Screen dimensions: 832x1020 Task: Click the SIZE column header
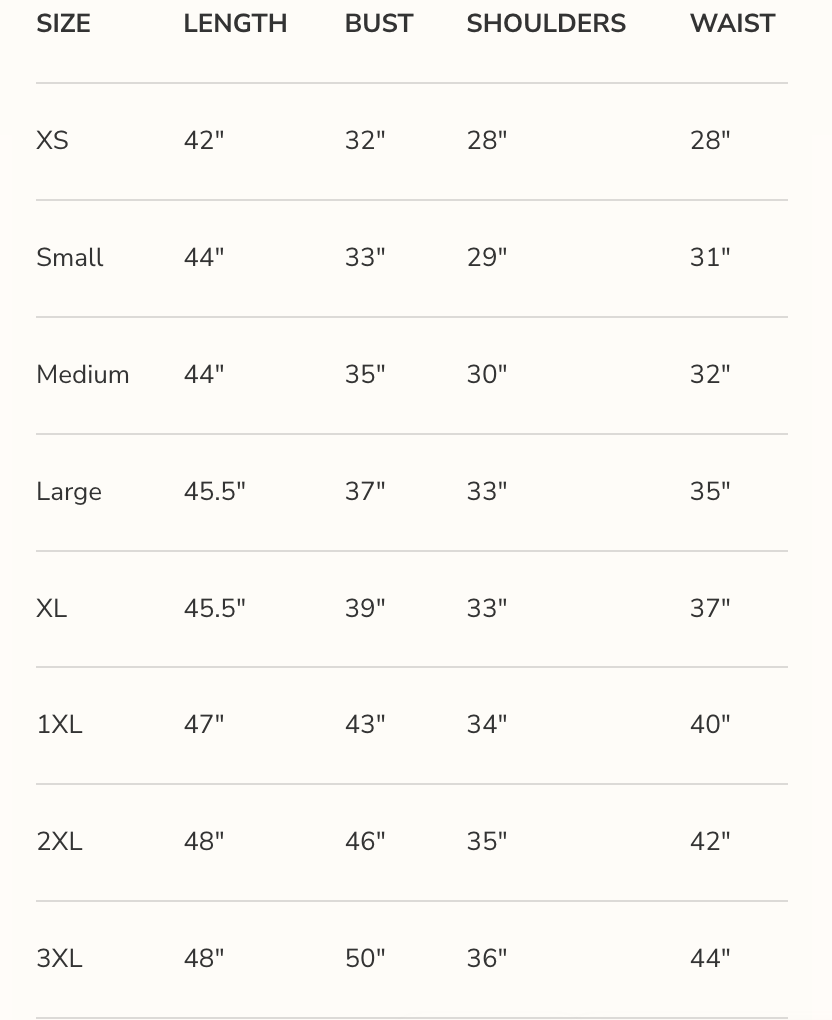point(63,24)
